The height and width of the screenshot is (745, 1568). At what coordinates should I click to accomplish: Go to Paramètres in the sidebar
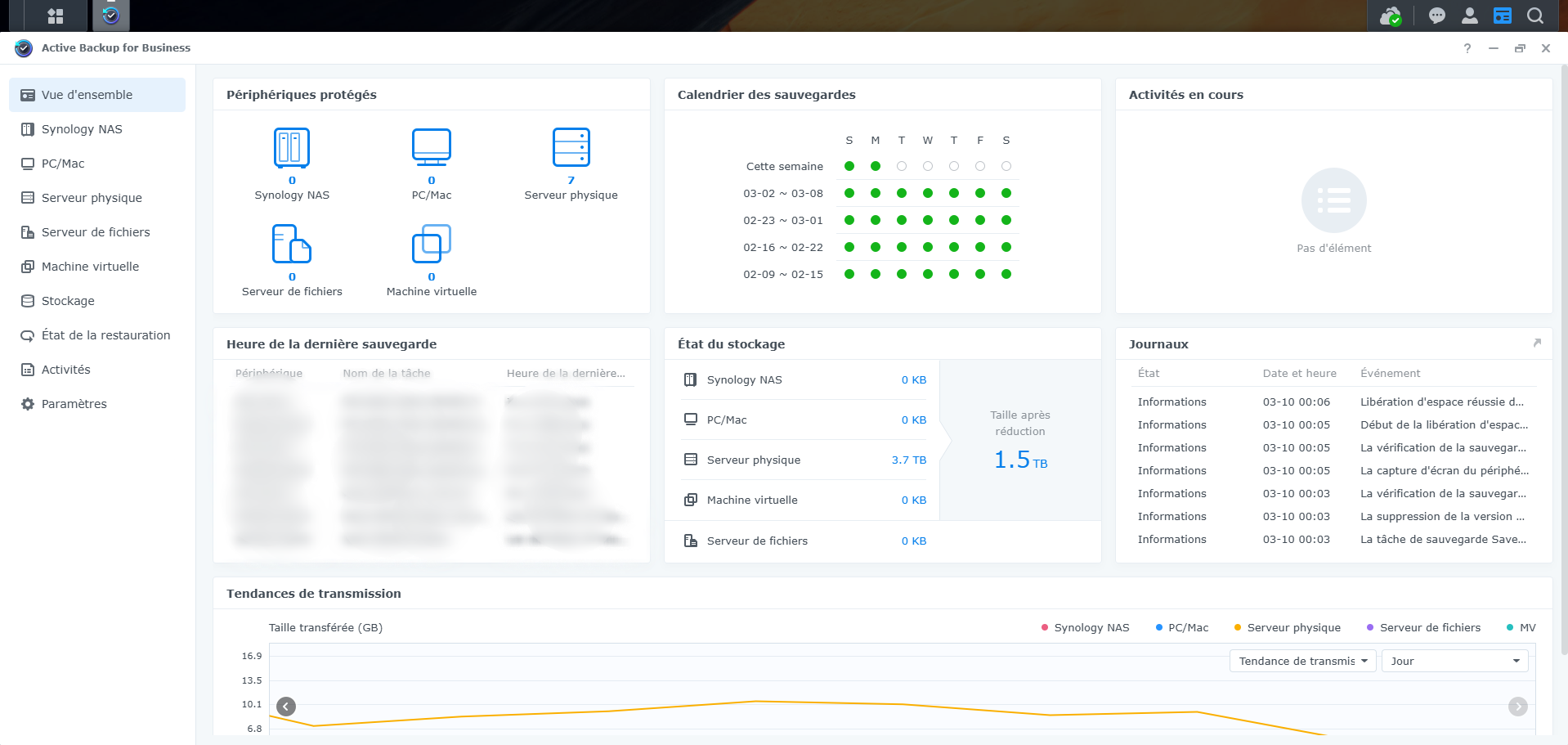tap(74, 404)
